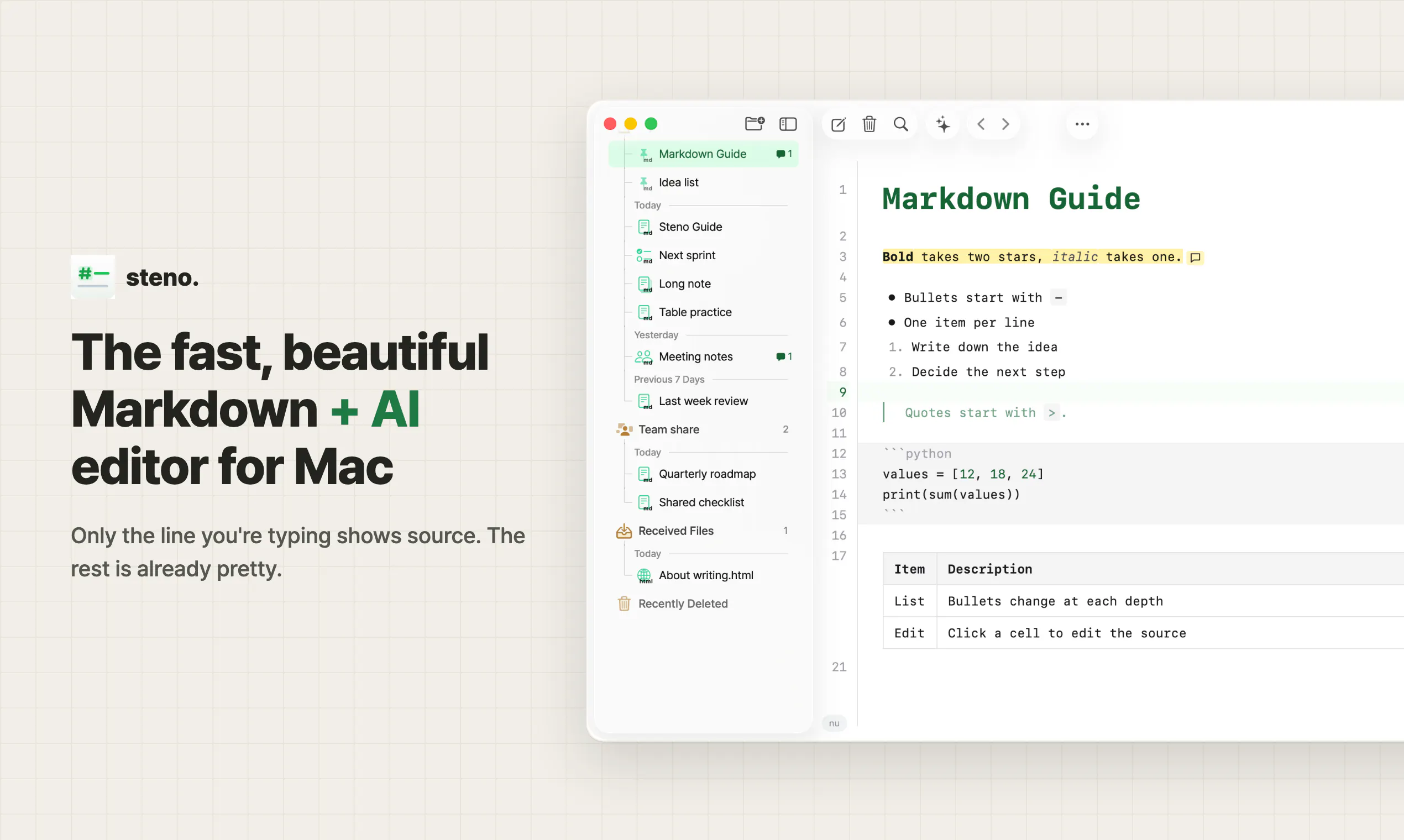Click the 'print(sum(values))' code line

pyautogui.click(x=951, y=495)
